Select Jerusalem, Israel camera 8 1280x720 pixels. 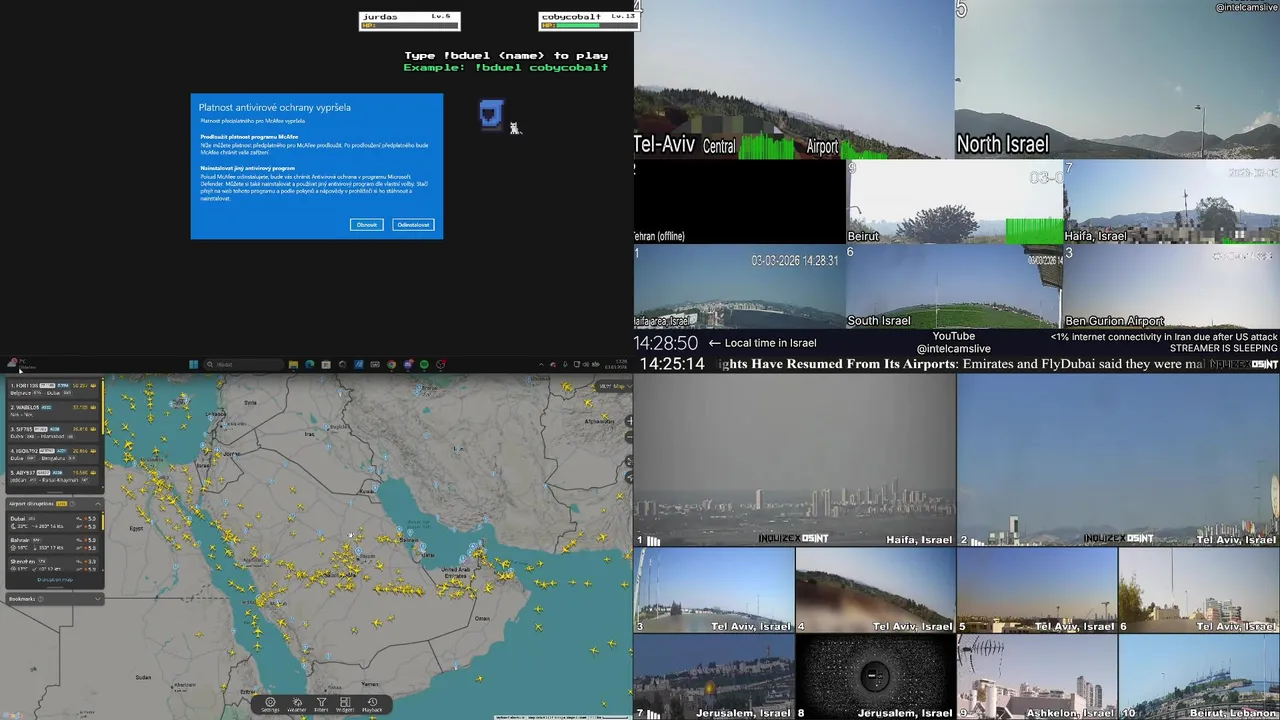point(875,677)
